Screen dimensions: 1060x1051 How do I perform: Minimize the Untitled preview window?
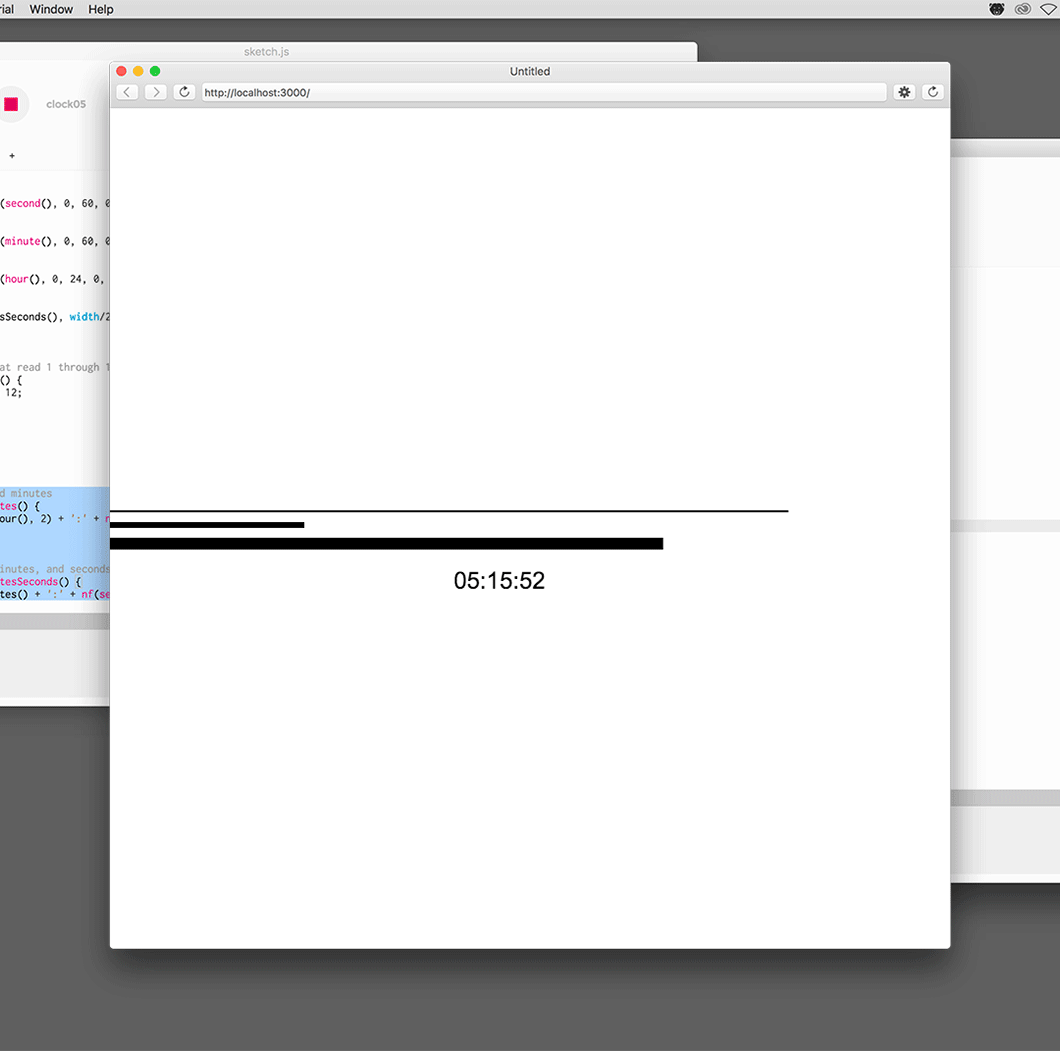point(138,71)
